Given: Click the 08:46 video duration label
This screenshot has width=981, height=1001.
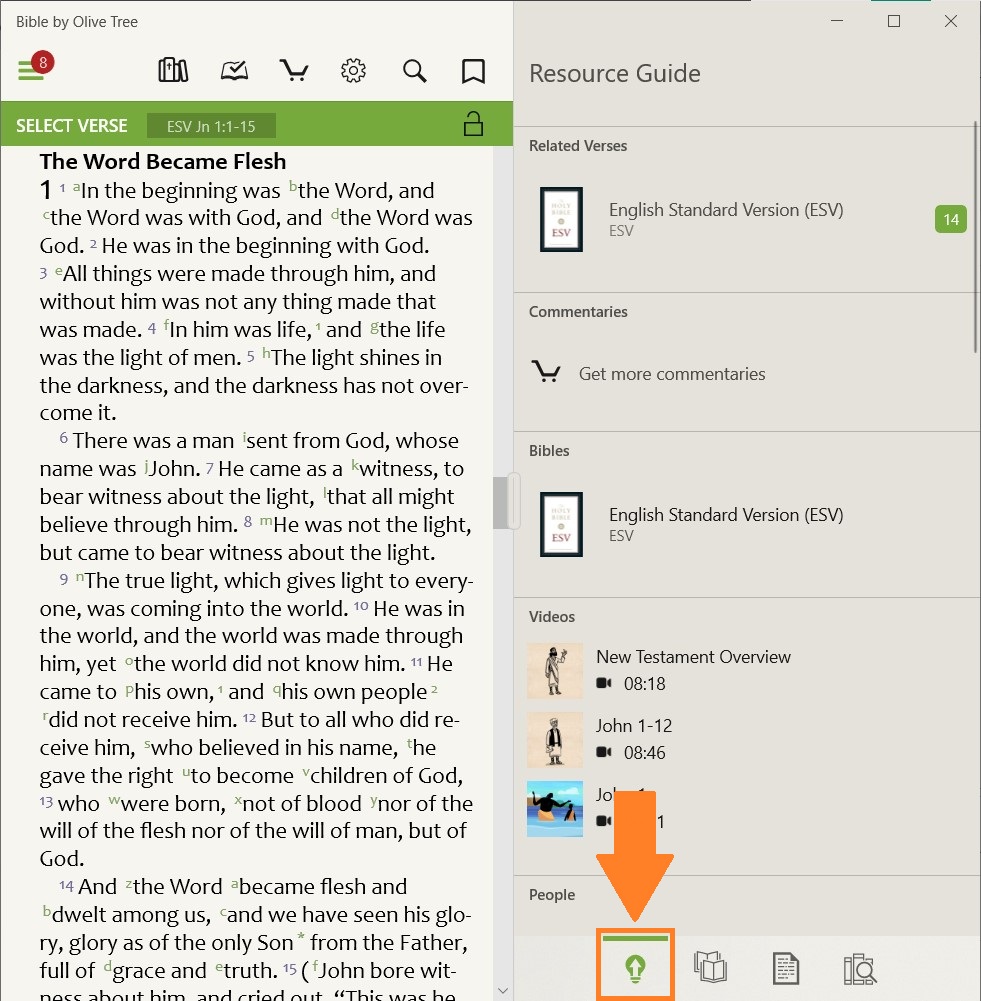Looking at the screenshot, I should [645, 753].
